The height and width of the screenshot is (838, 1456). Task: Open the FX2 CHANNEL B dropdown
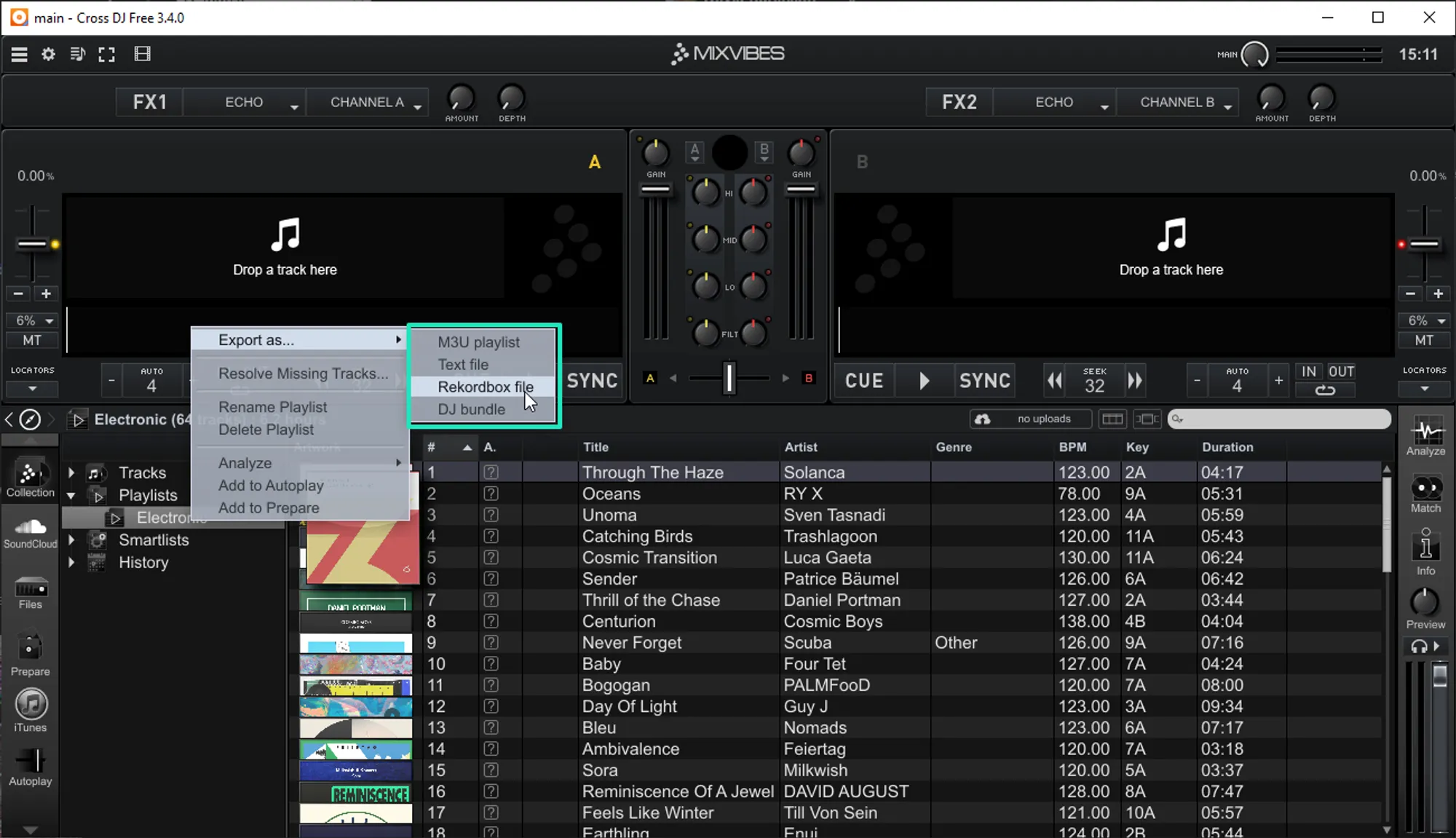tap(1178, 103)
